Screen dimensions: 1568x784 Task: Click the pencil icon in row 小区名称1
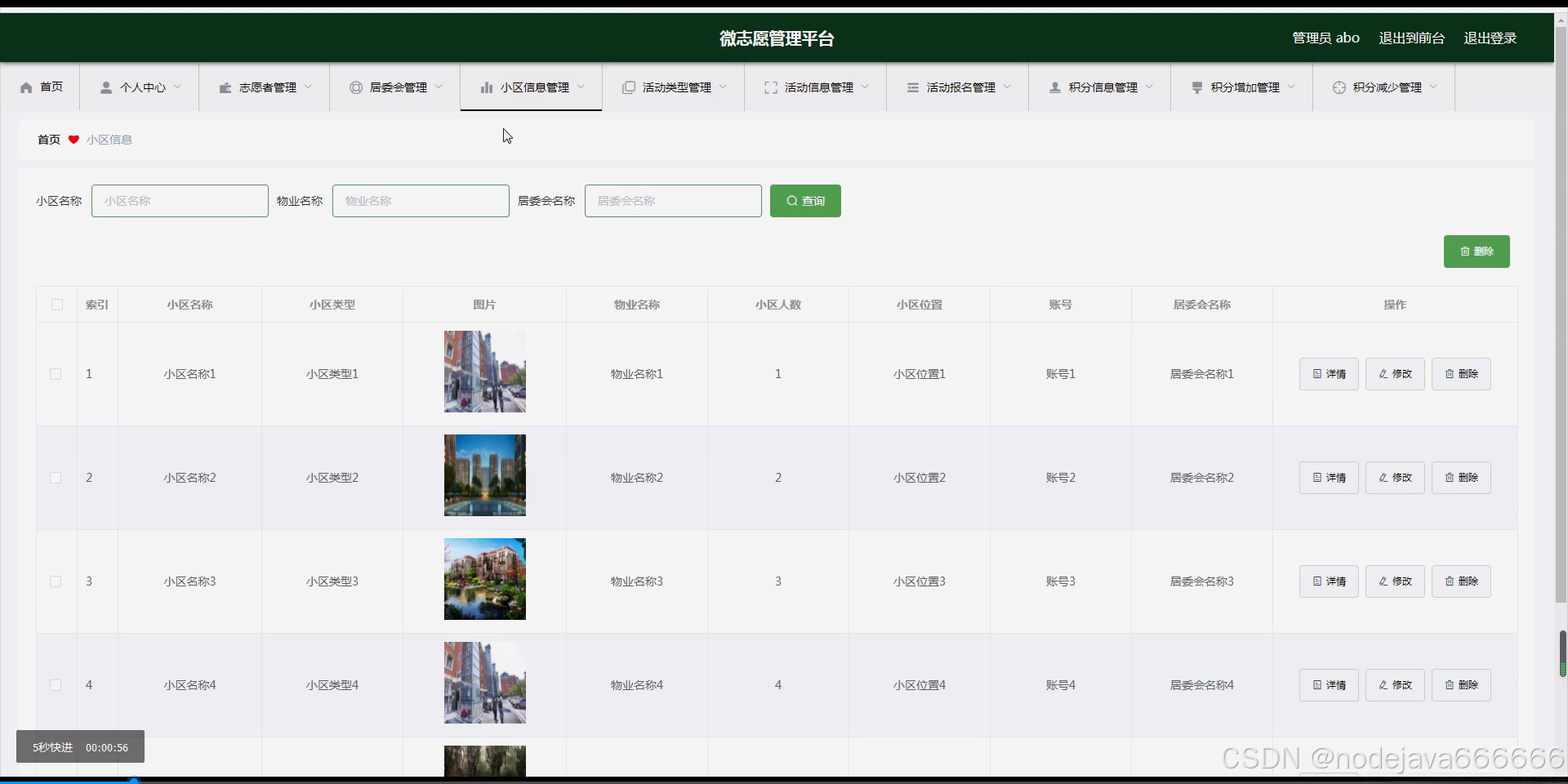[1383, 374]
